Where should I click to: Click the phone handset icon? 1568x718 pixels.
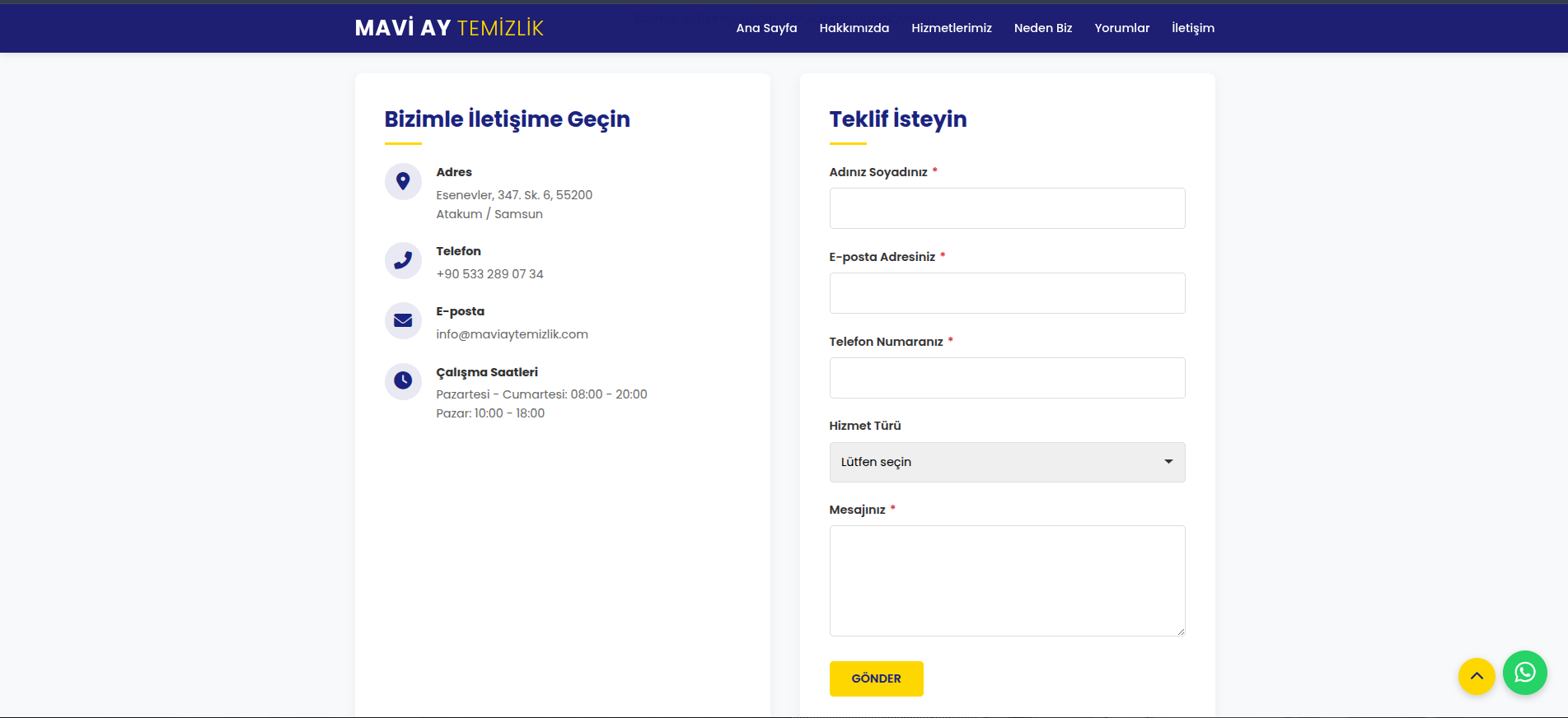tap(403, 260)
